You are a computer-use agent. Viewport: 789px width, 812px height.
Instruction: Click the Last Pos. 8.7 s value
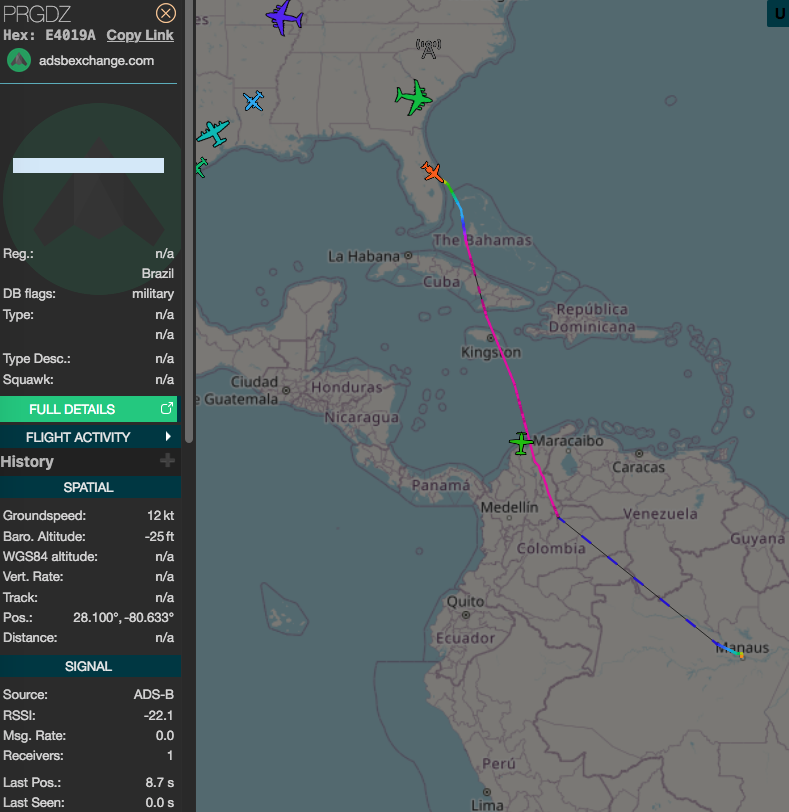(159, 782)
